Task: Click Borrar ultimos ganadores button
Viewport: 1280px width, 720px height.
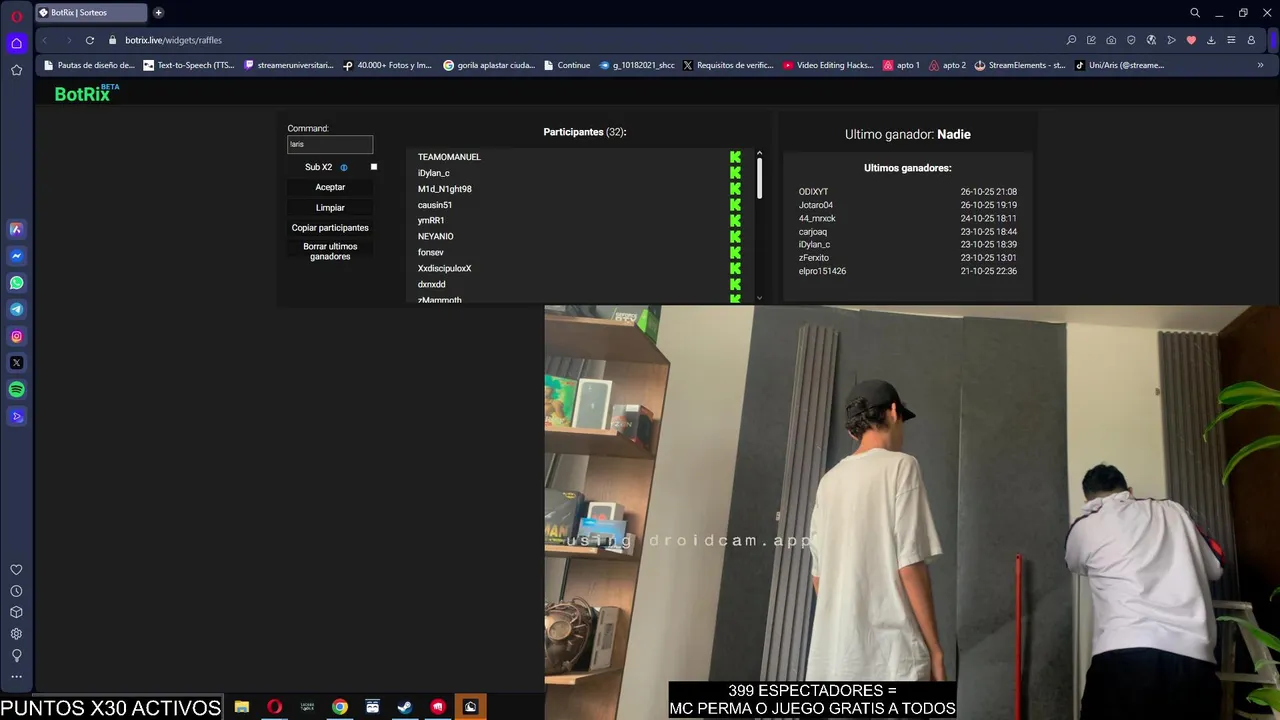Action: 330,251
